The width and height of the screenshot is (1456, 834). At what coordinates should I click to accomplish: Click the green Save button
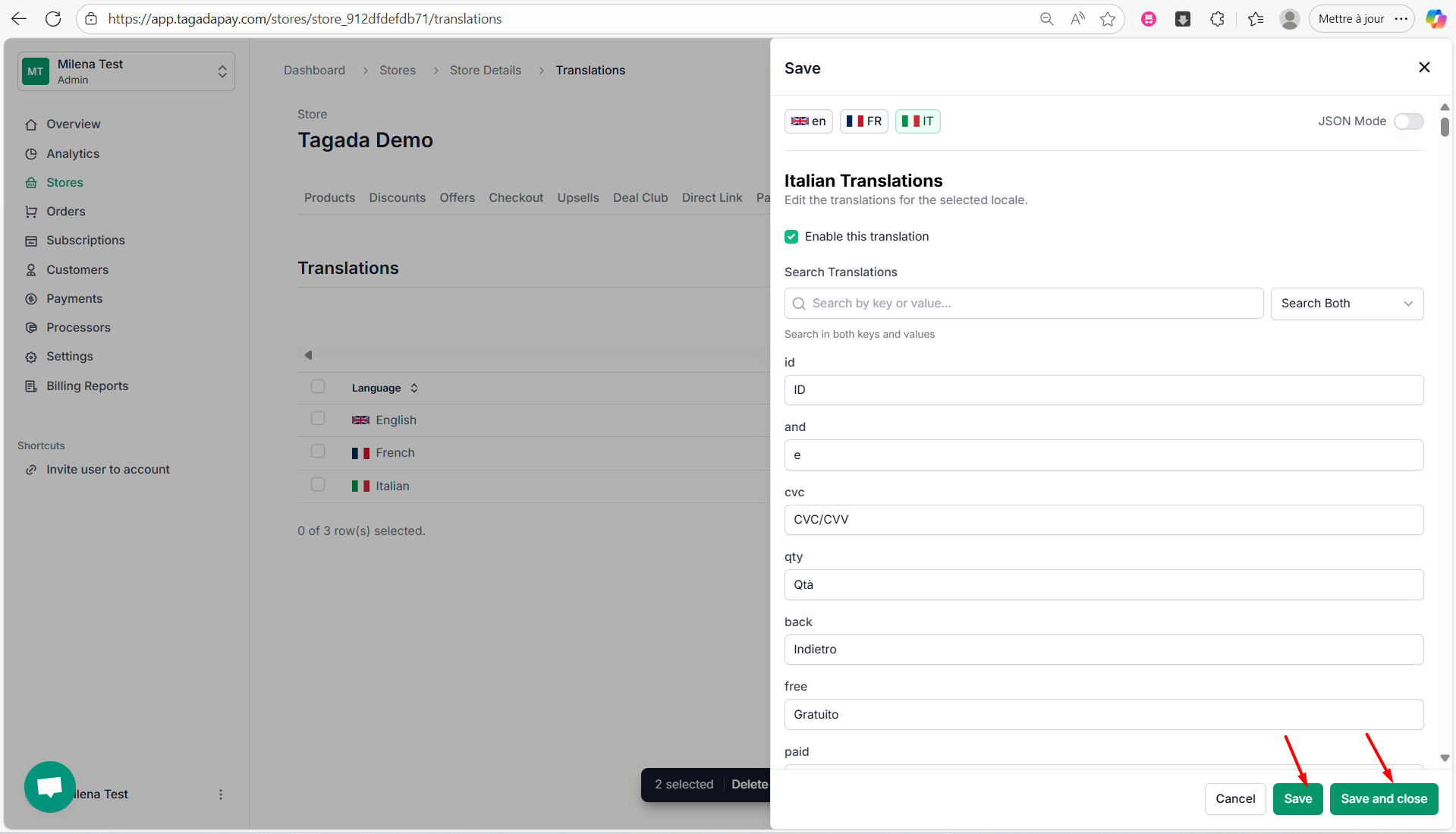click(1297, 798)
